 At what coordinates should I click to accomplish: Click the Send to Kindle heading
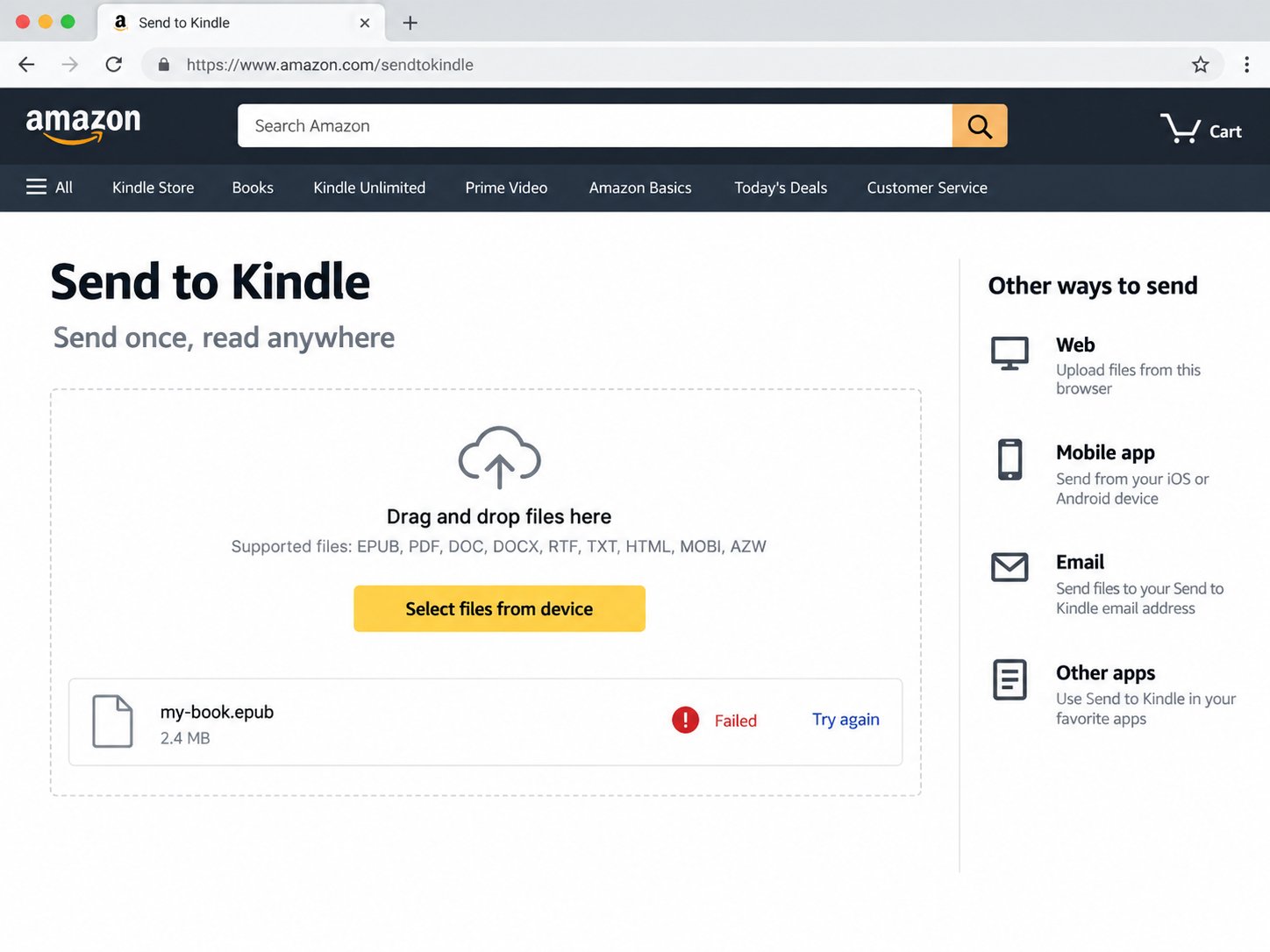point(210,282)
